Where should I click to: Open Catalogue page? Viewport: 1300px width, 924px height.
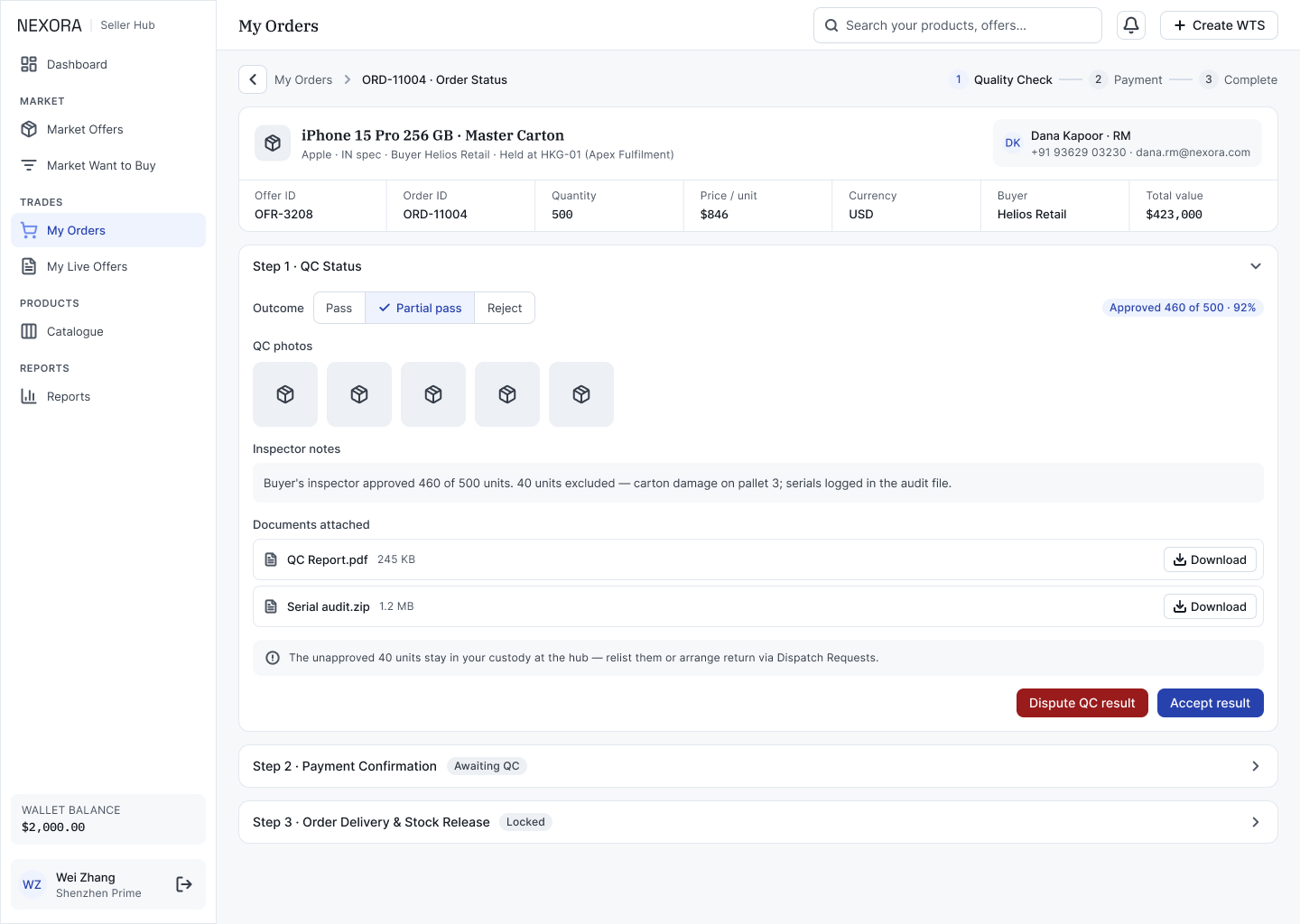click(x=108, y=331)
